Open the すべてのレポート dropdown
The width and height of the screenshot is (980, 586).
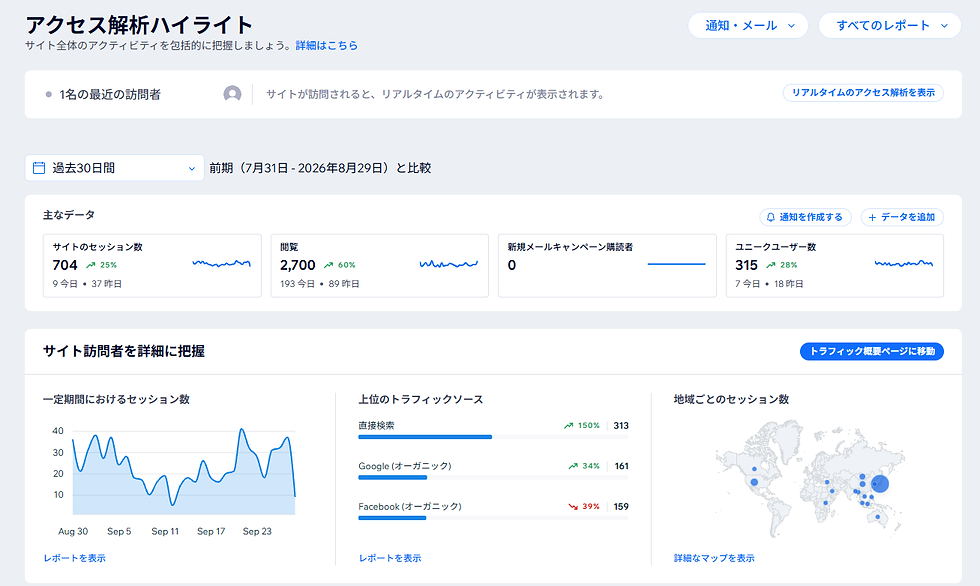click(889, 26)
